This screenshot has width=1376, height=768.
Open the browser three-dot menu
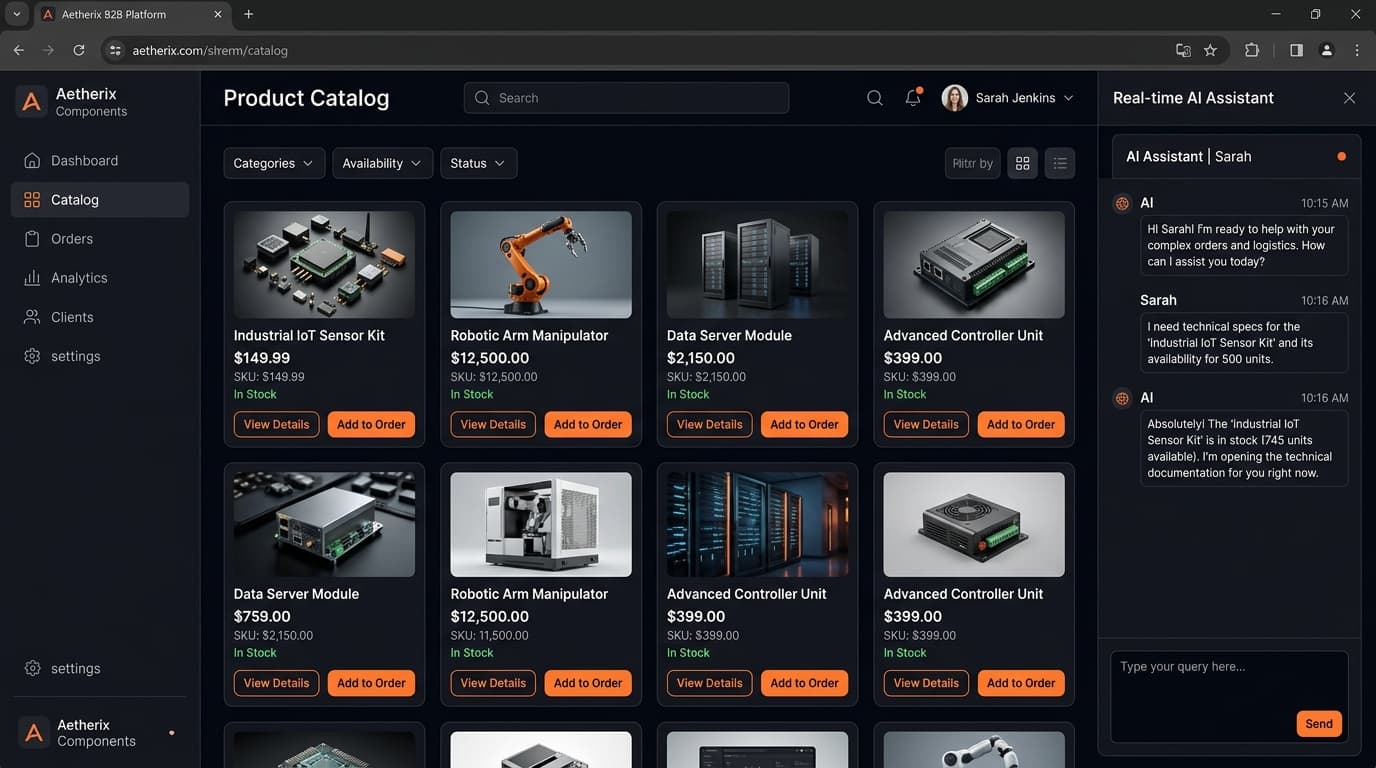tap(1357, 50)
